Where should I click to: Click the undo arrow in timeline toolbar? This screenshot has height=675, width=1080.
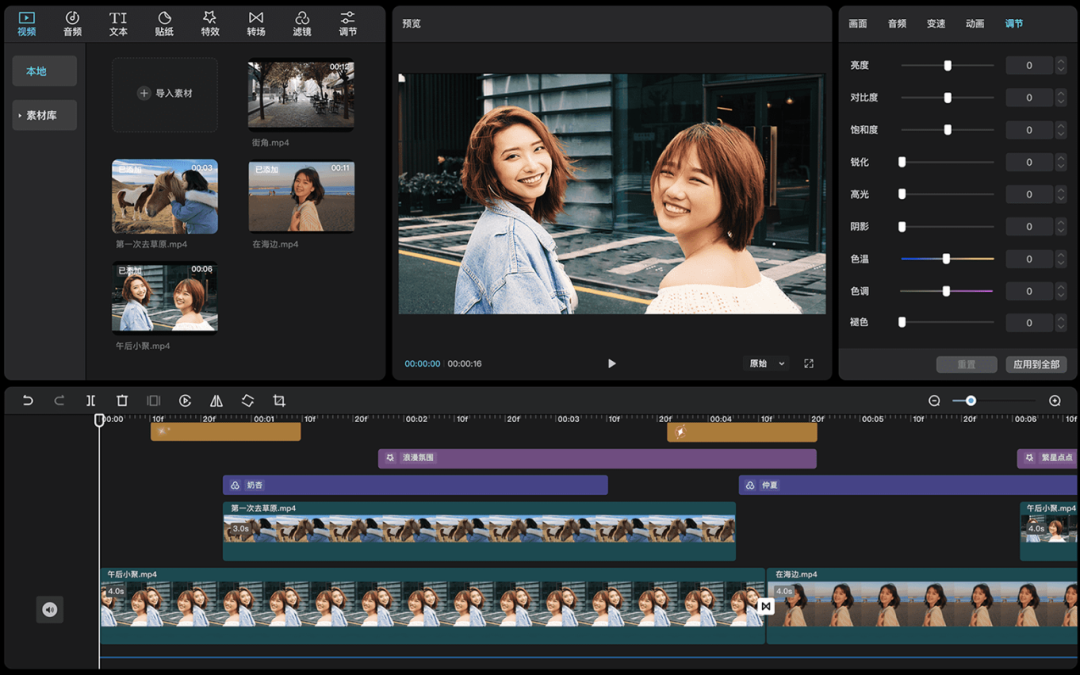coord(28,401)
